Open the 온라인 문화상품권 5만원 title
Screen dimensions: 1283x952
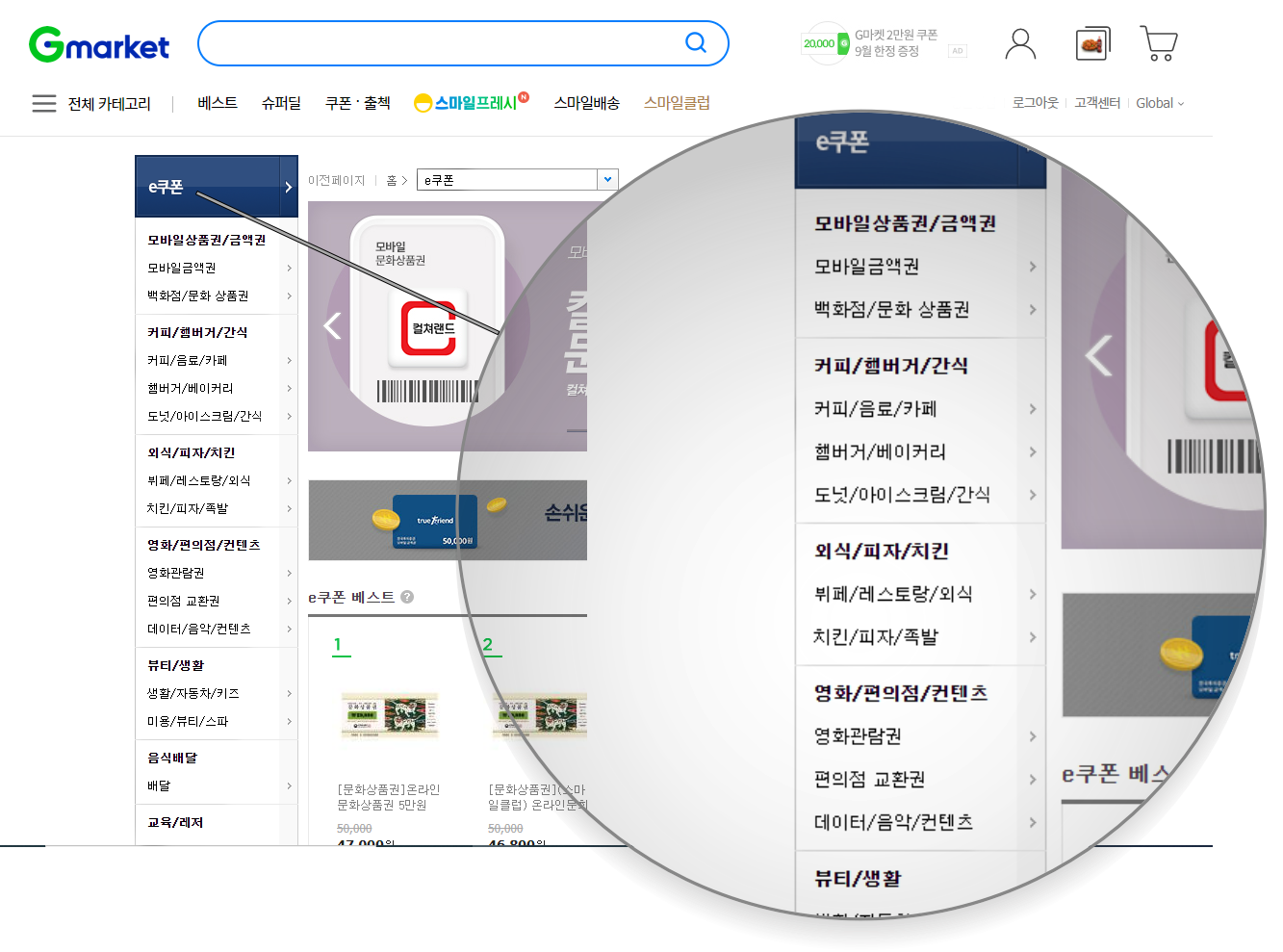[x=388, y=797]
